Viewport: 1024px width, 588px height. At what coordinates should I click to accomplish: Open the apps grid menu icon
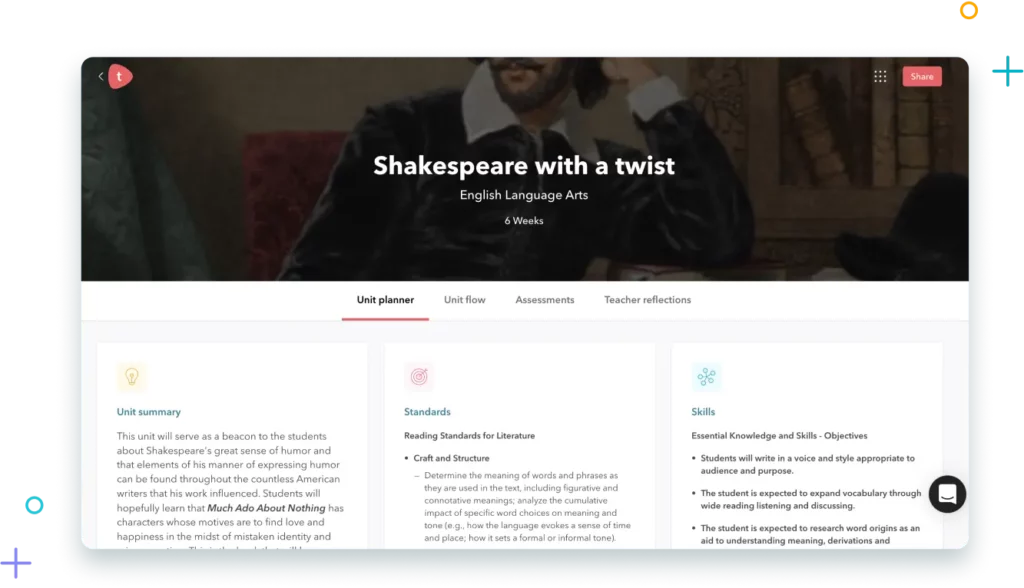tap(880, 76)
